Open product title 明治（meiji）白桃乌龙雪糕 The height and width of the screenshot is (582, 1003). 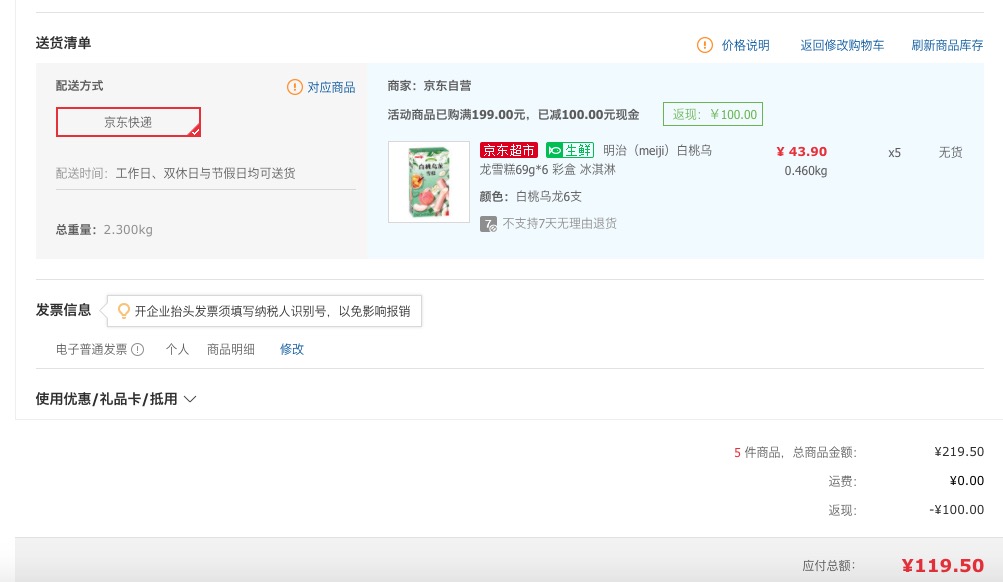click(x=596, y=160)
